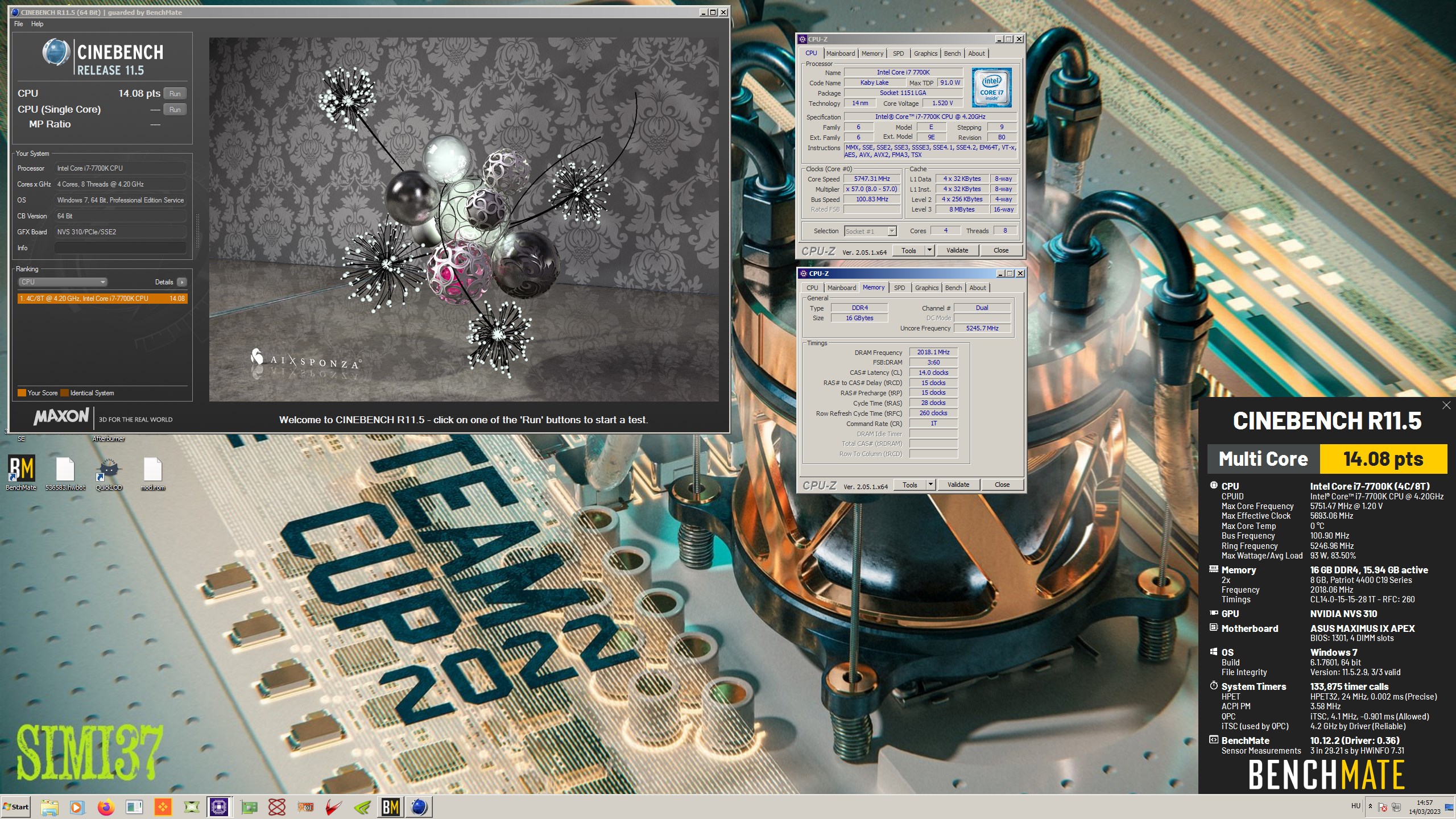
Task: Click the green graphics card taskbar icon
Action: click(249, 806)
